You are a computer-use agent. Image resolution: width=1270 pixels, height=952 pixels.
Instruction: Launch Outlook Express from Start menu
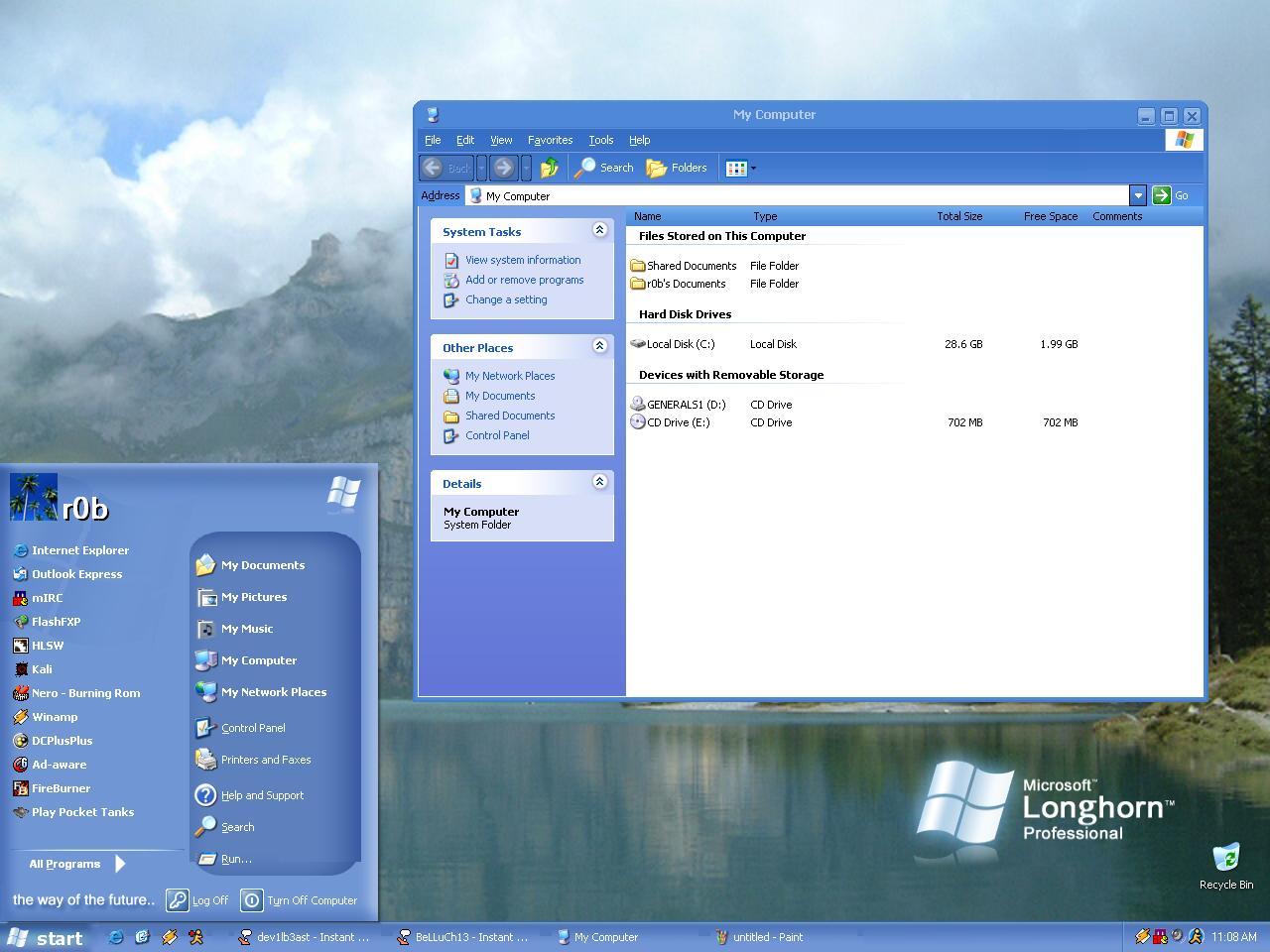pyautogui.click(x=67, y=574)
